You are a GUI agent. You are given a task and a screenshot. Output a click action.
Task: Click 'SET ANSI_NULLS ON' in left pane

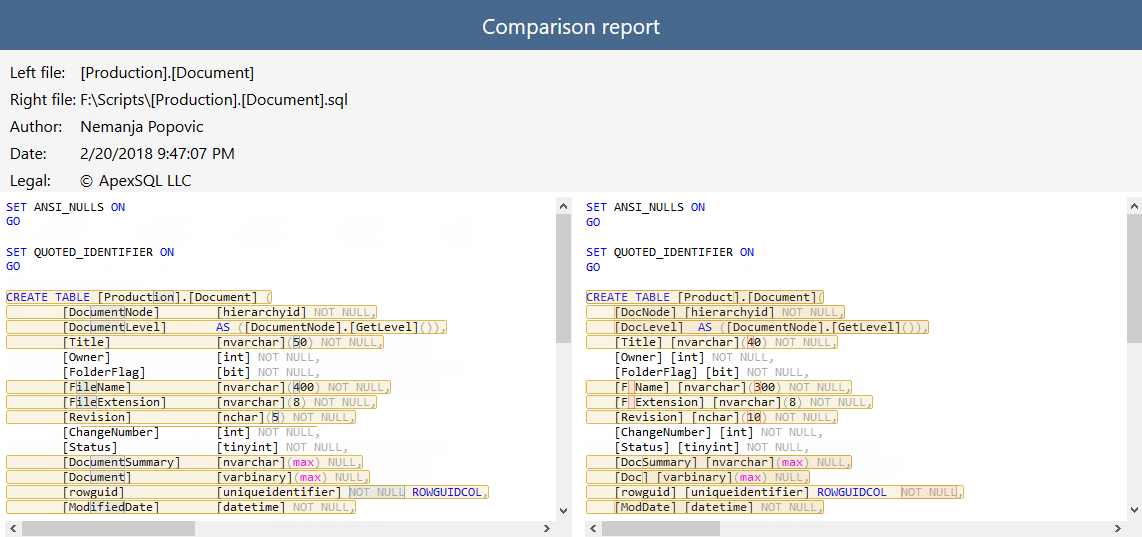[66, 207]
